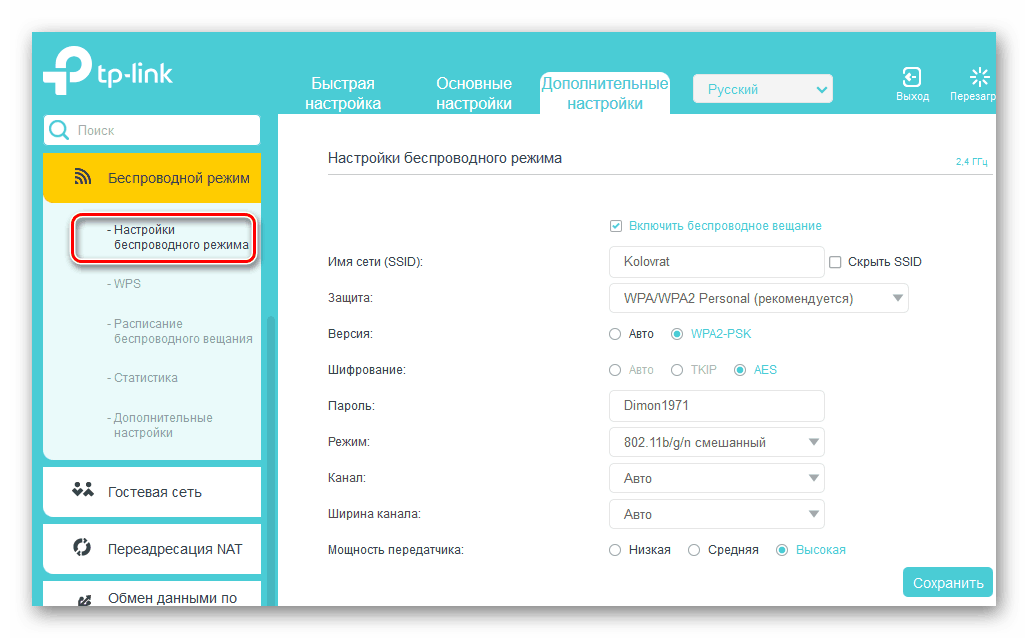Screen dimensions: 1028x638
Task: Select Средняя transmitter power
Action: tap(694, 550)
